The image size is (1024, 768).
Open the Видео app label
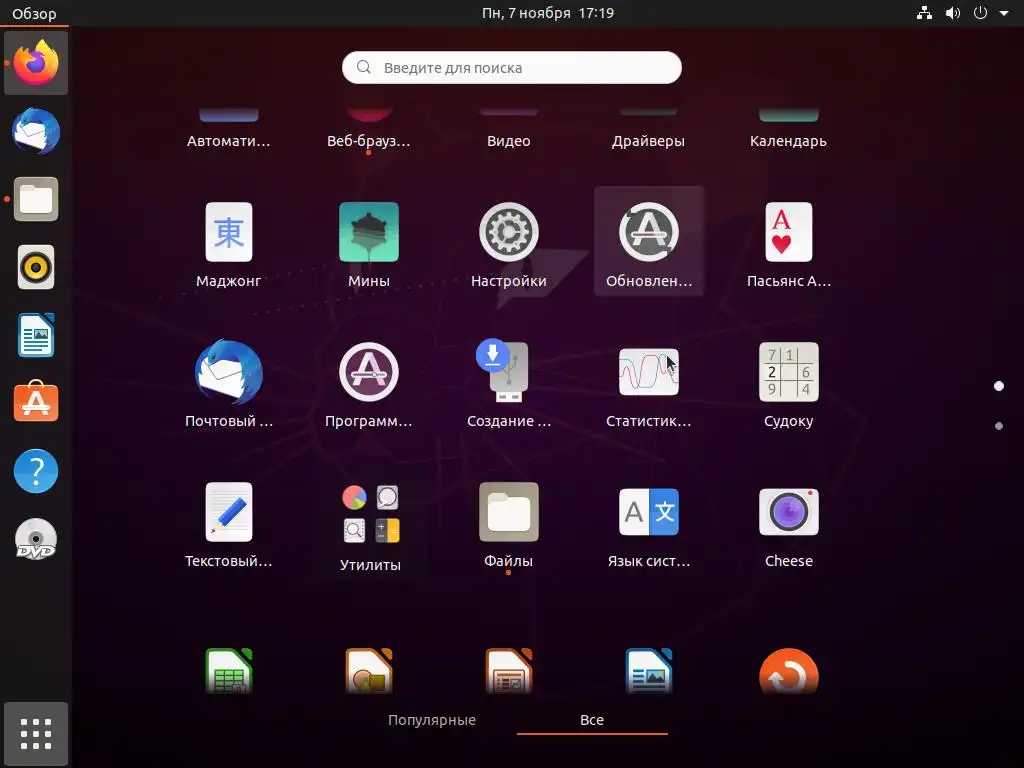509,141
